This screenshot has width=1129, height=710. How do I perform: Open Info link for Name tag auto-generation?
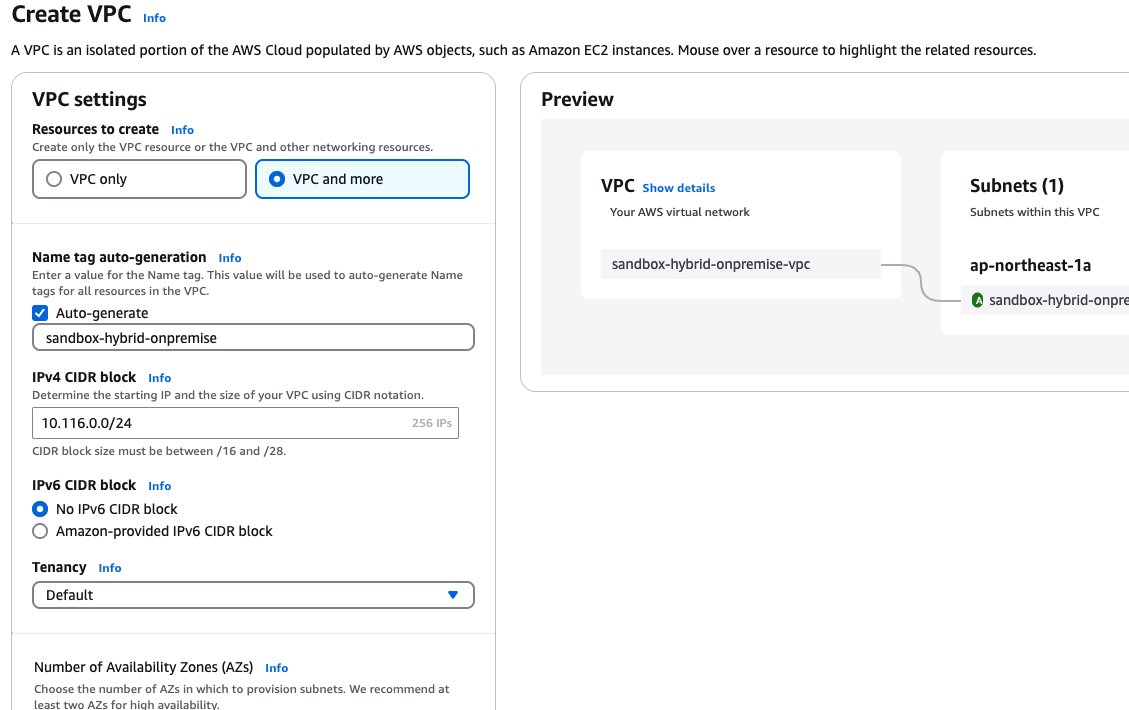(230, 259)
